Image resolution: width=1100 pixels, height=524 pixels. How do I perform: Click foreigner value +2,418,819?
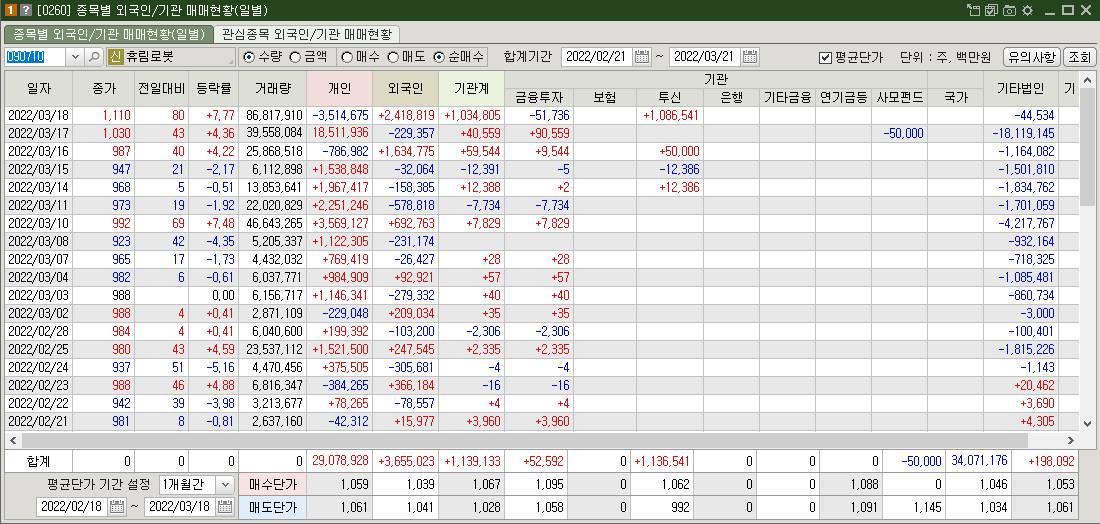(406, 115)
